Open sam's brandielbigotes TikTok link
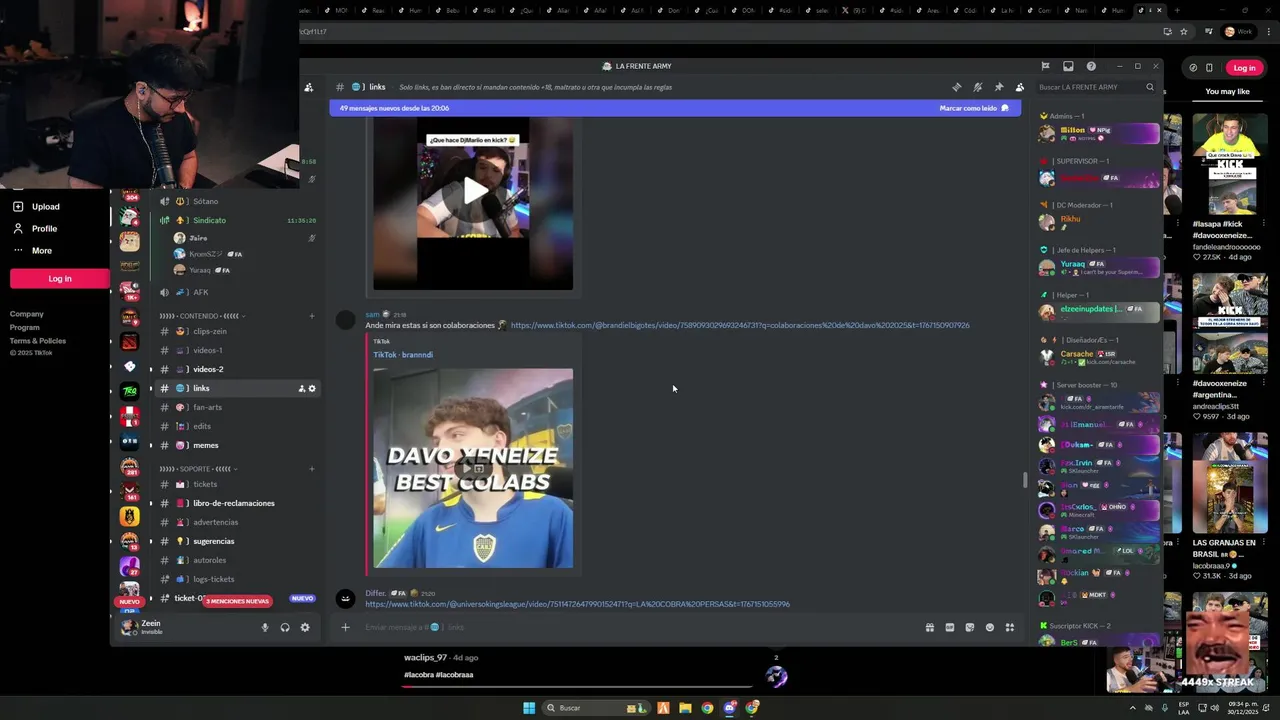 [x=740, y=325]
